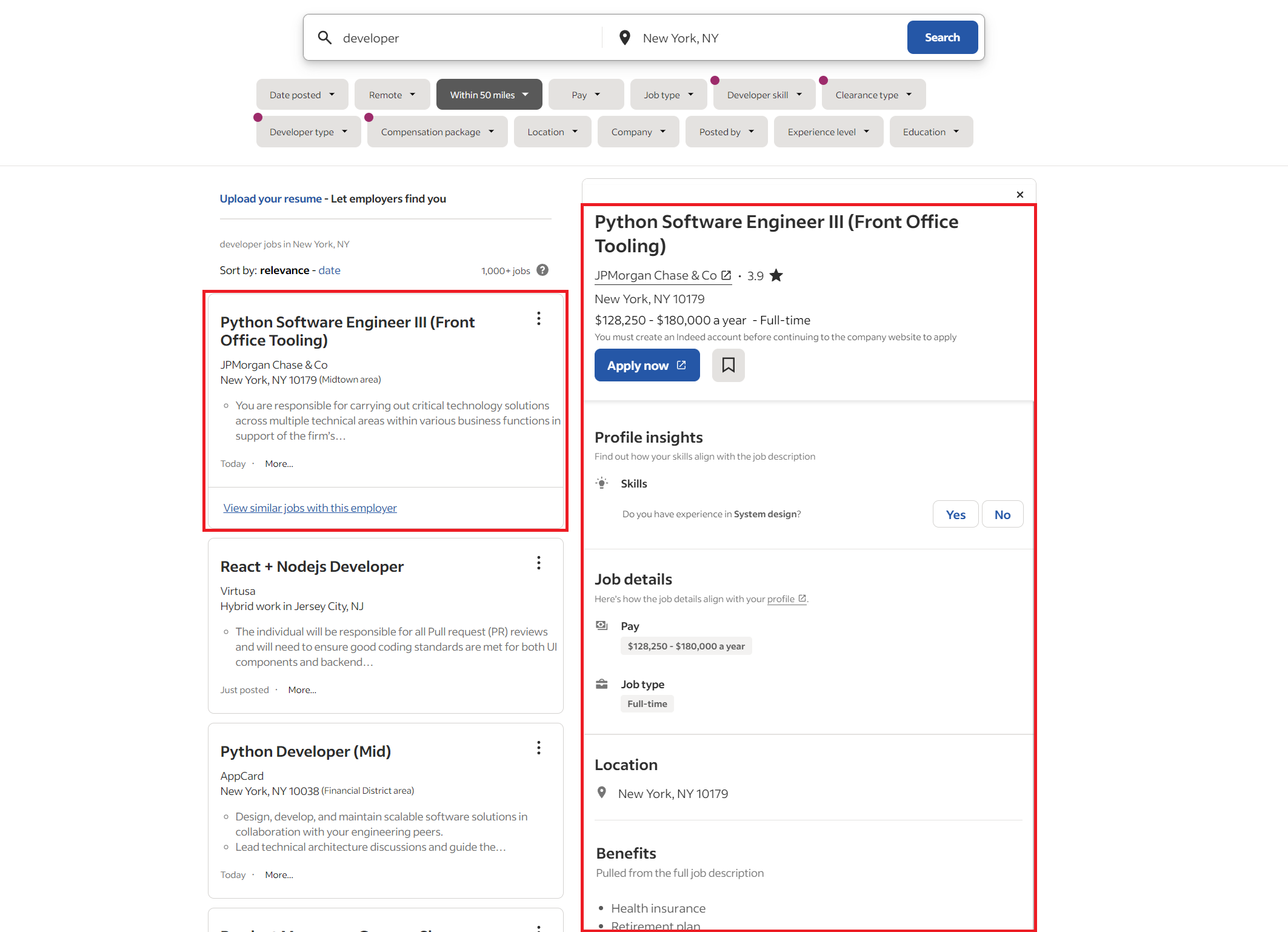Toggle Yes for System design experience
The height and width of the screenshot is (932, 1288).
pyautogui.click(x=955, y=514)
